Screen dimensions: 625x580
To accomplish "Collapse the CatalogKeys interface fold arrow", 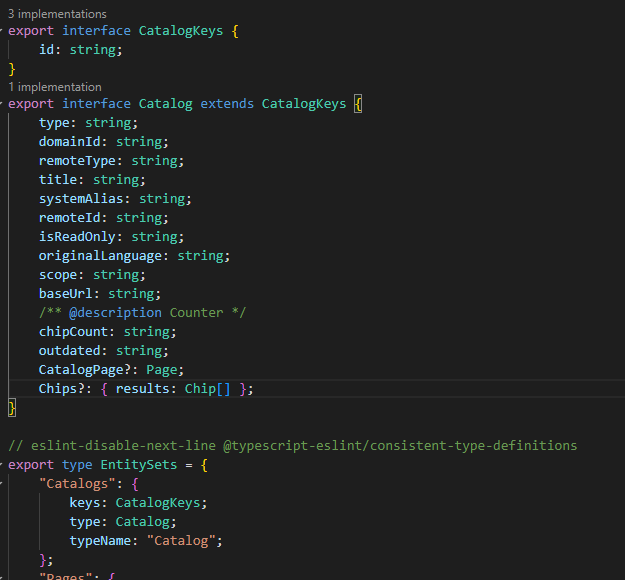I will 1,31.
